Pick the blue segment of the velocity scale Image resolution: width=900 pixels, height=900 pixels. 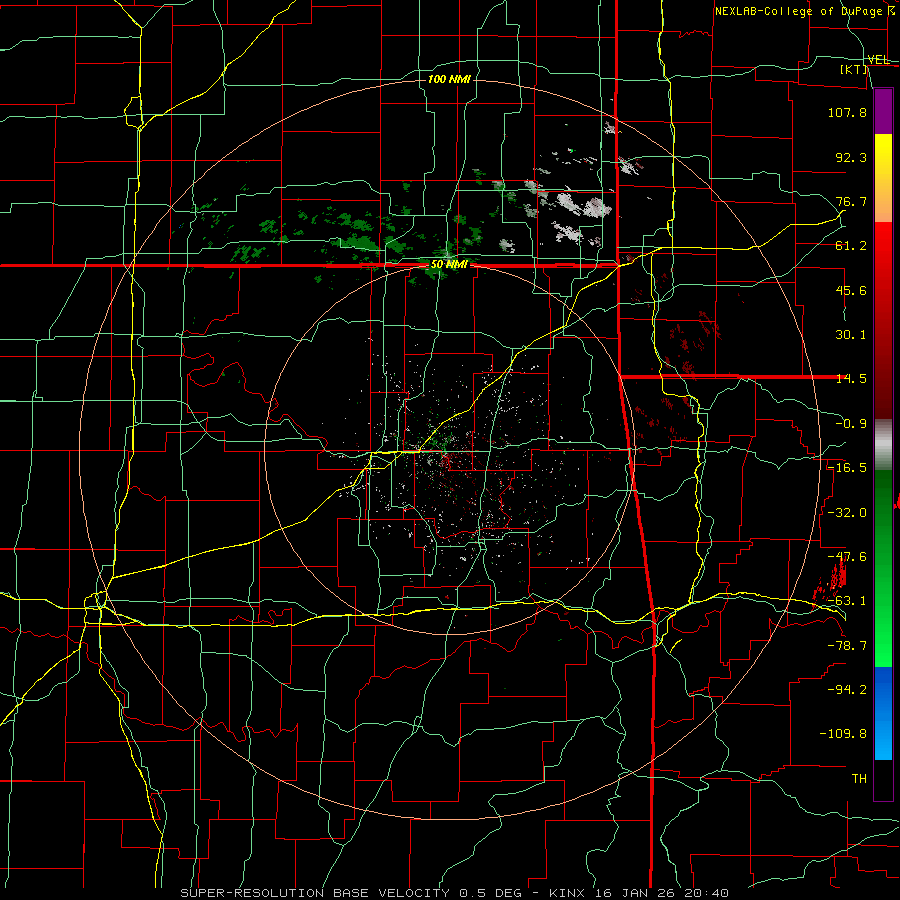point(883,713)
